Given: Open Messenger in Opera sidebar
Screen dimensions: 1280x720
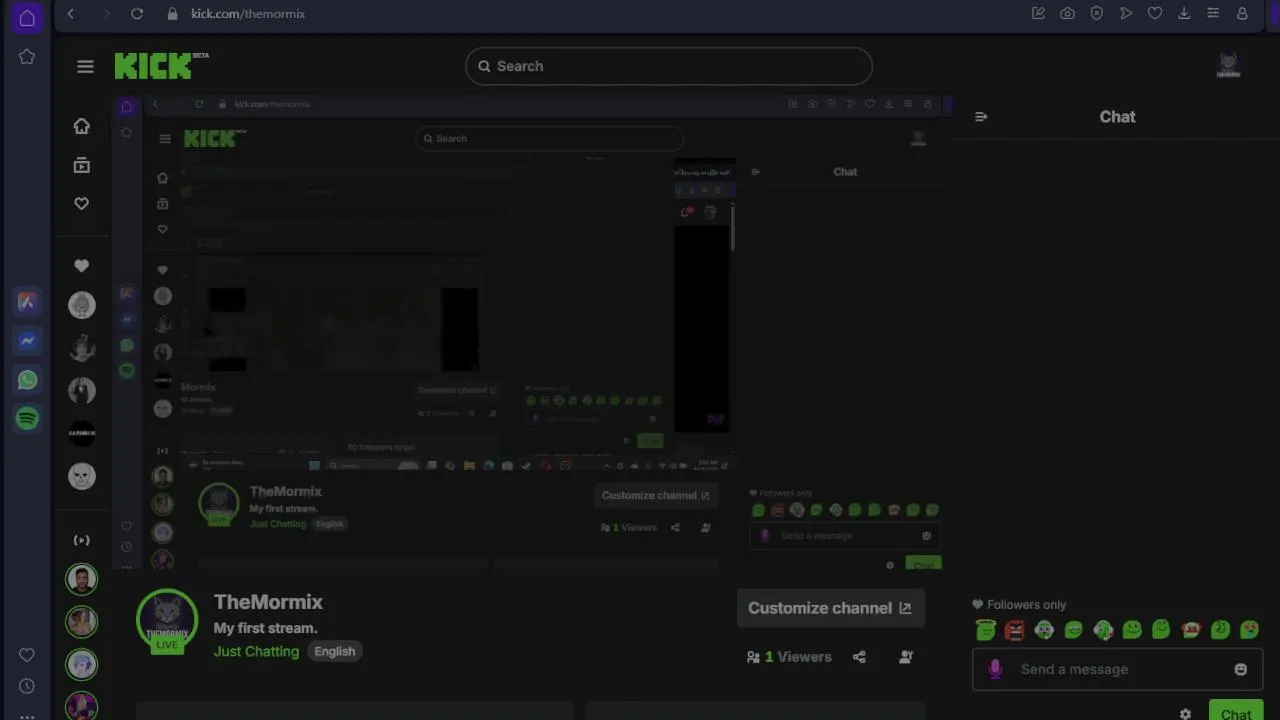Looking at the screenshot, I should [27, 341].
